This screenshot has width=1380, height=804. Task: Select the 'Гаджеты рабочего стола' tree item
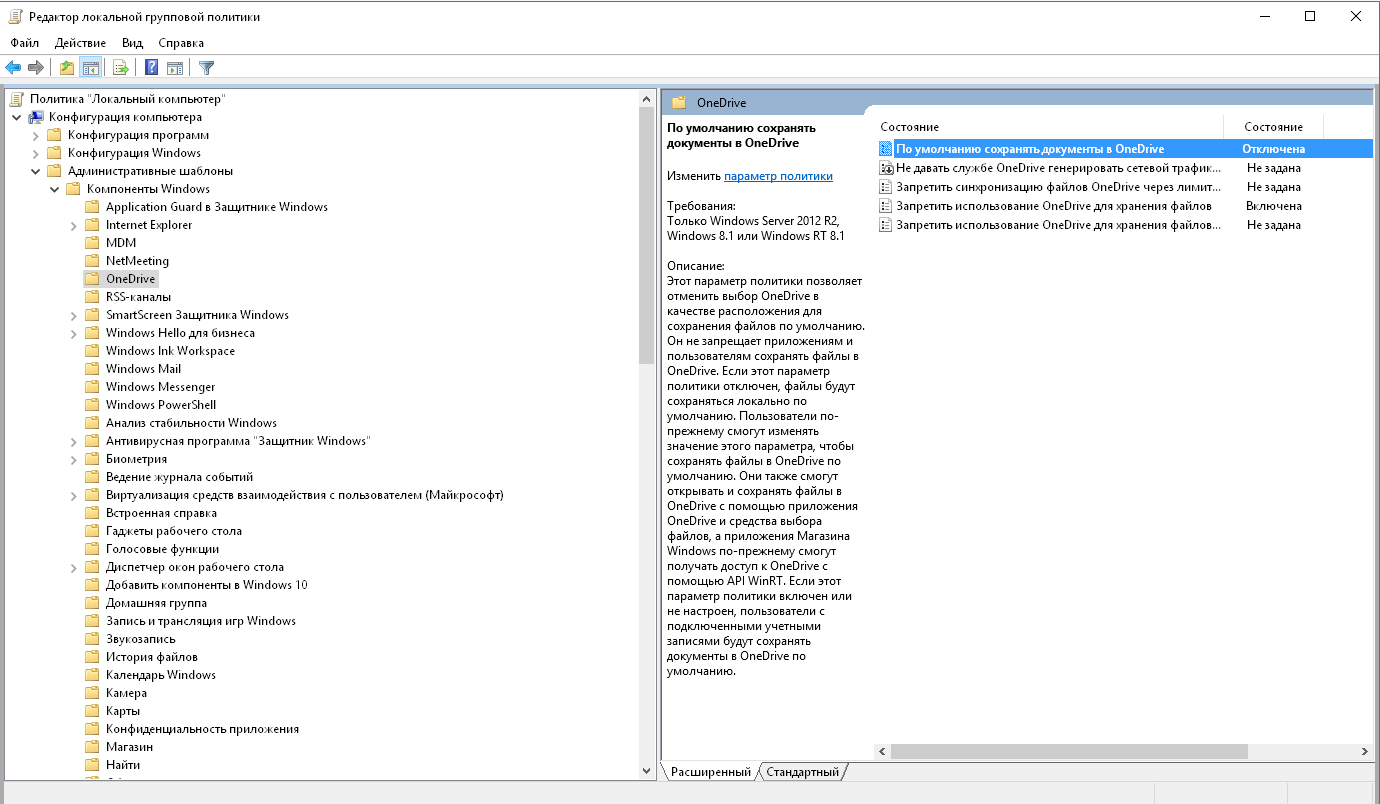point(174,531)
